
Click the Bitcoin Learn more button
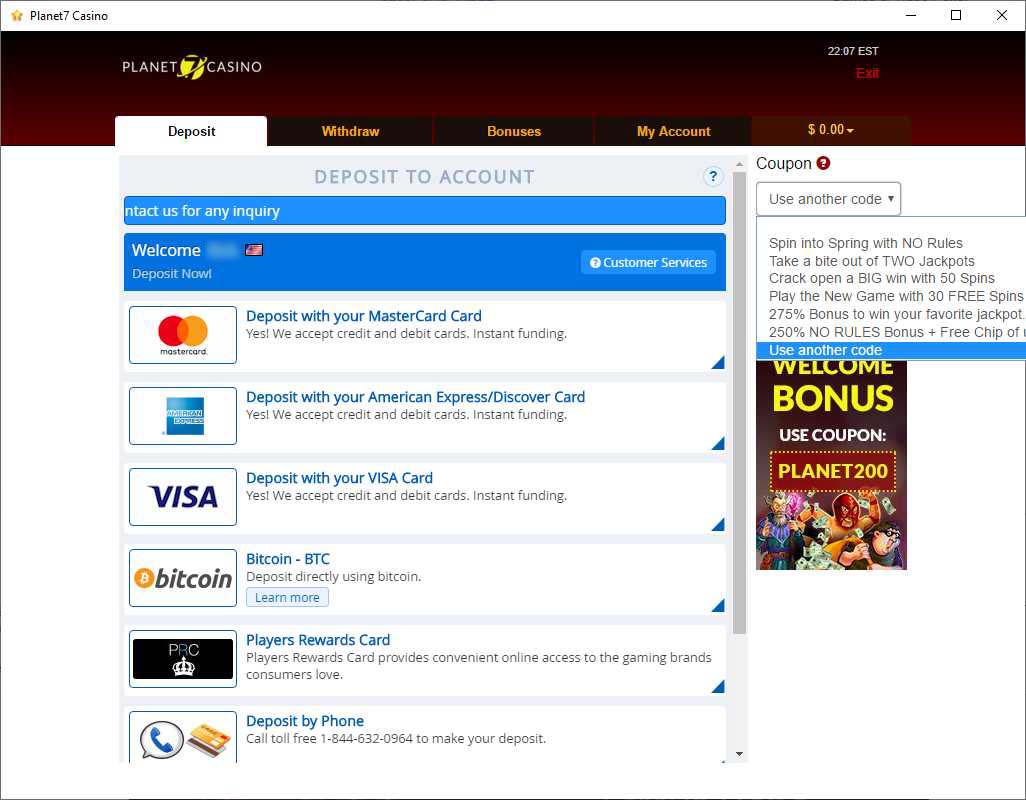pyautogui.click(x=287, y=597)
